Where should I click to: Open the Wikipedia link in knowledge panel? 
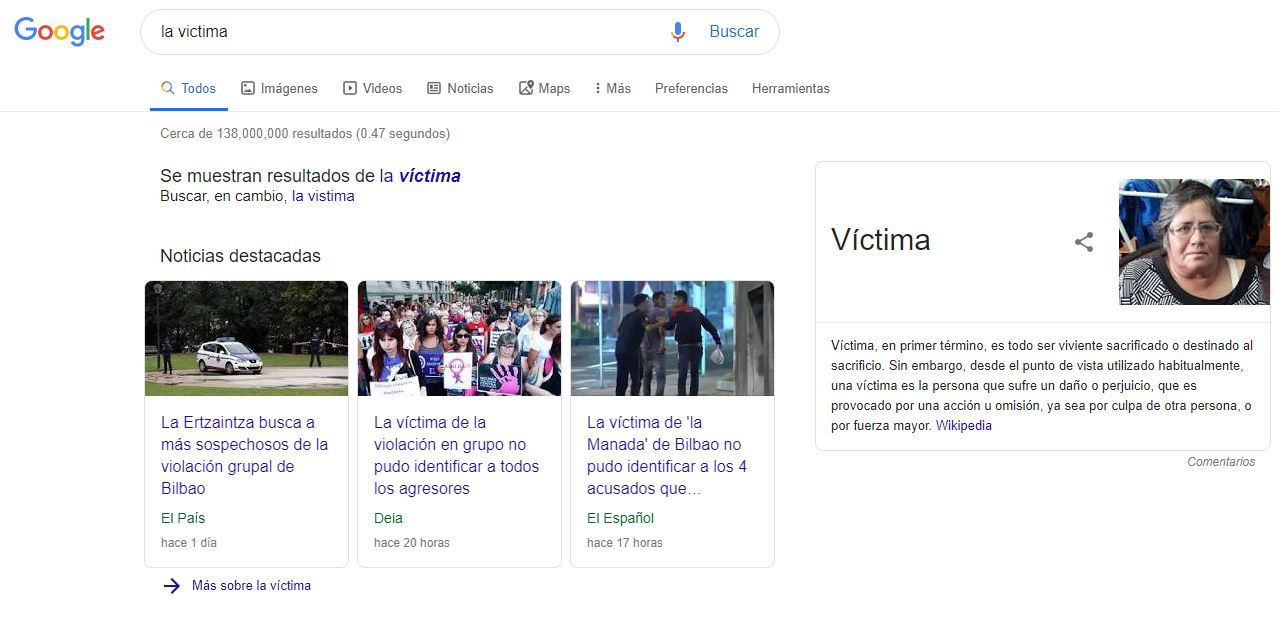point(963,425)
